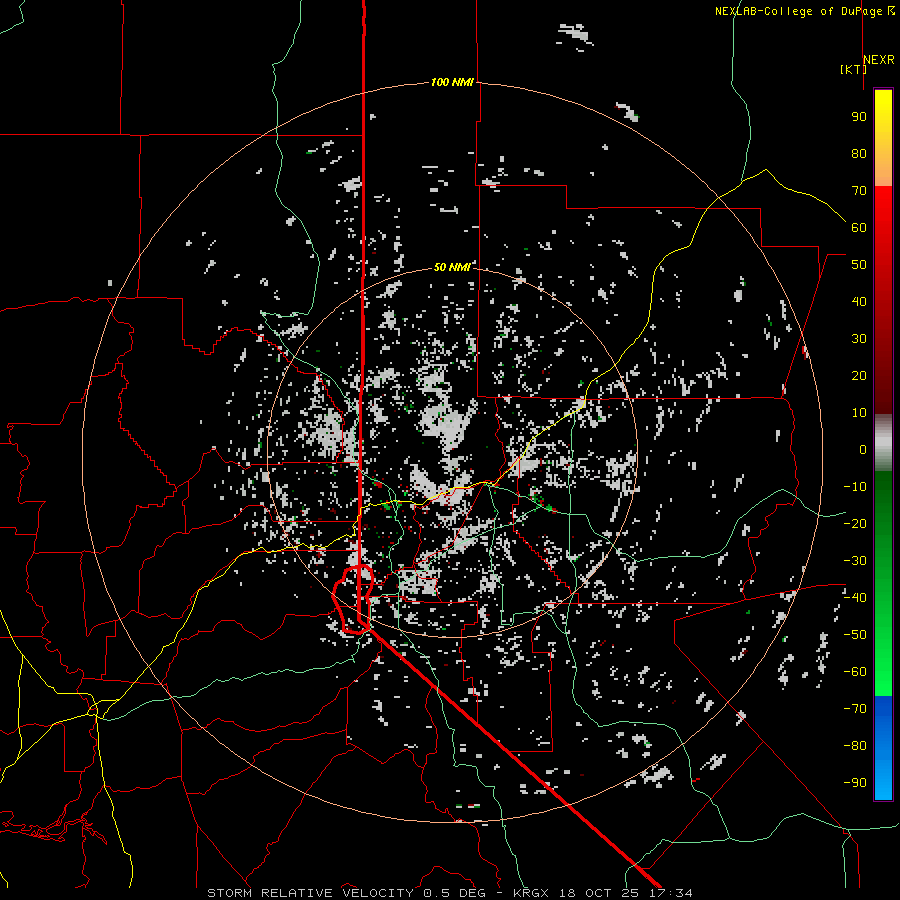The image size is (900, 900).
Task: Click the -30 scale value
Action: coord(855,561)
